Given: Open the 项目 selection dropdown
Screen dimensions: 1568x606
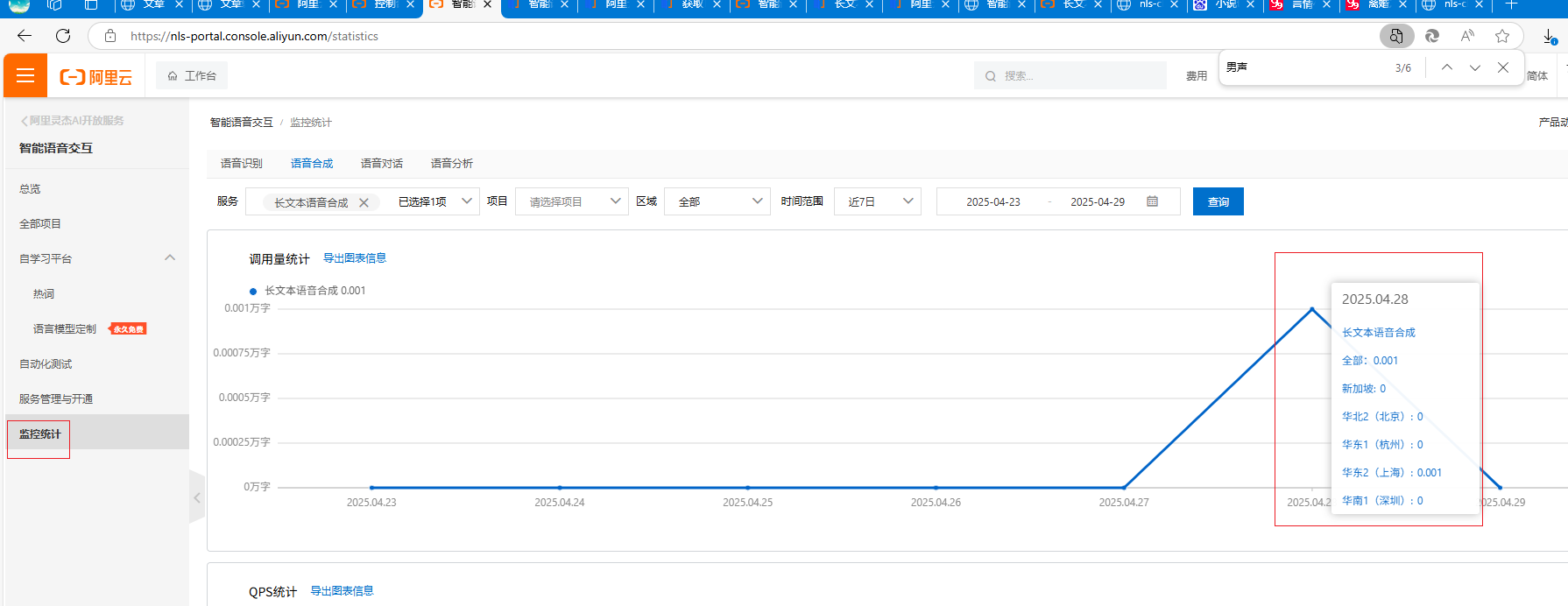Looking at the screenshot, I should pos(571,201).
